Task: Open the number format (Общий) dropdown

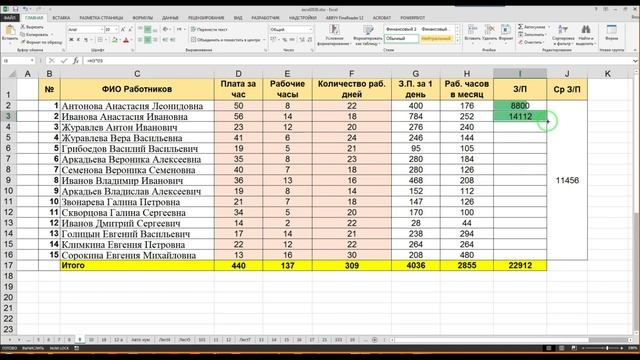Action: tap(311, 30)
